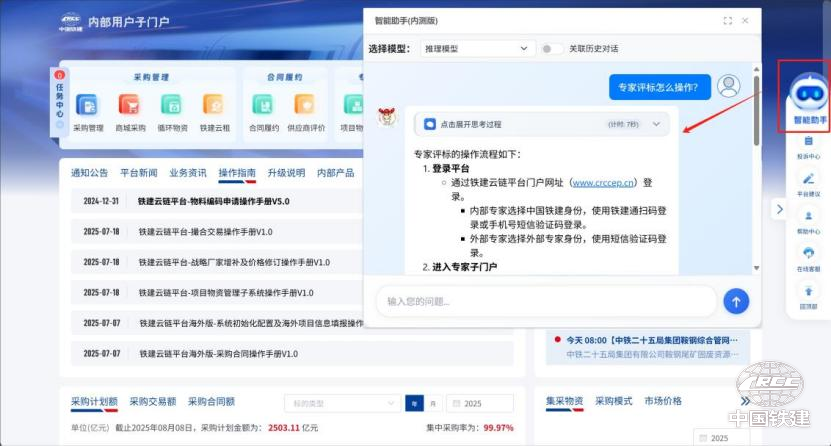
Task: Switch to 升级说明 tab
Action: [286, 173]
